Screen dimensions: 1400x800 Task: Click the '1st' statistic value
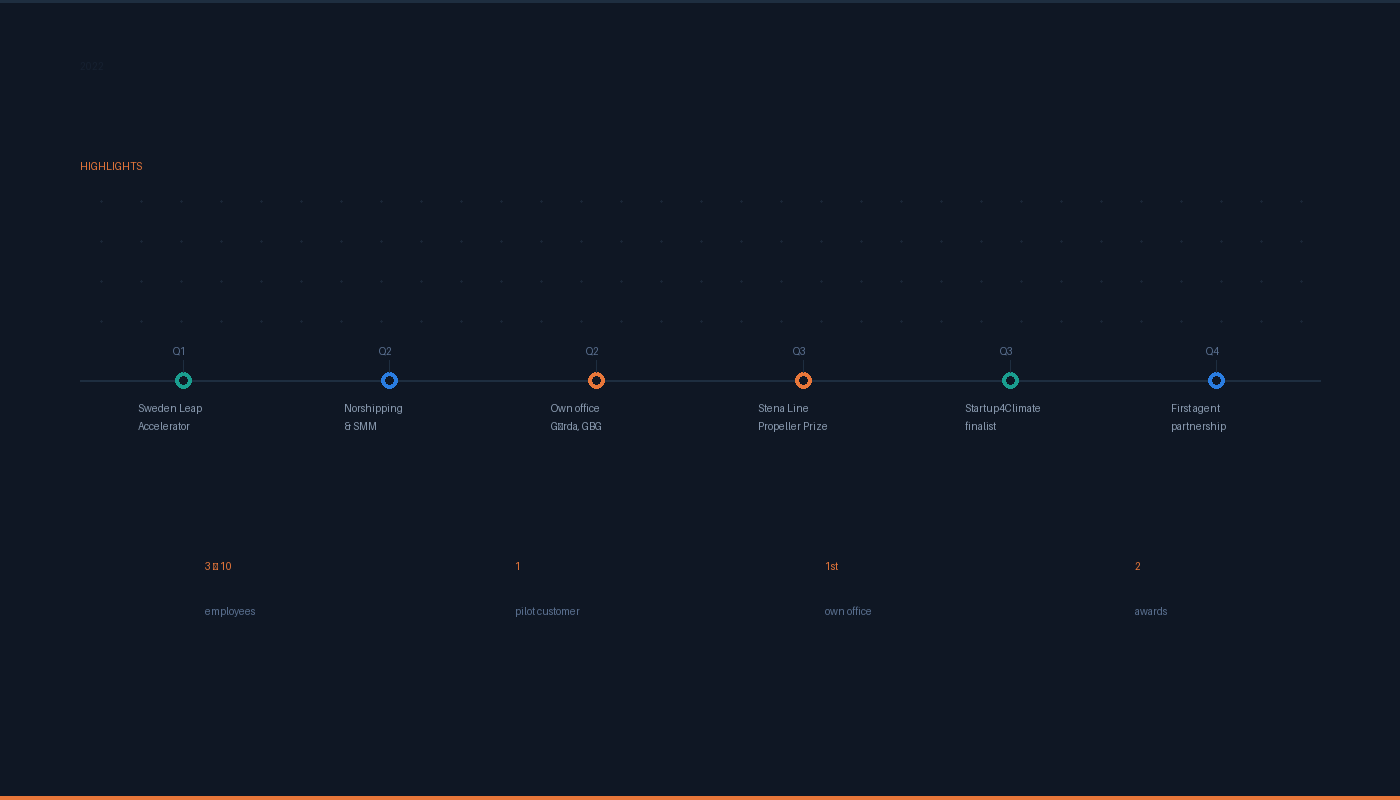tap(832, 566)
